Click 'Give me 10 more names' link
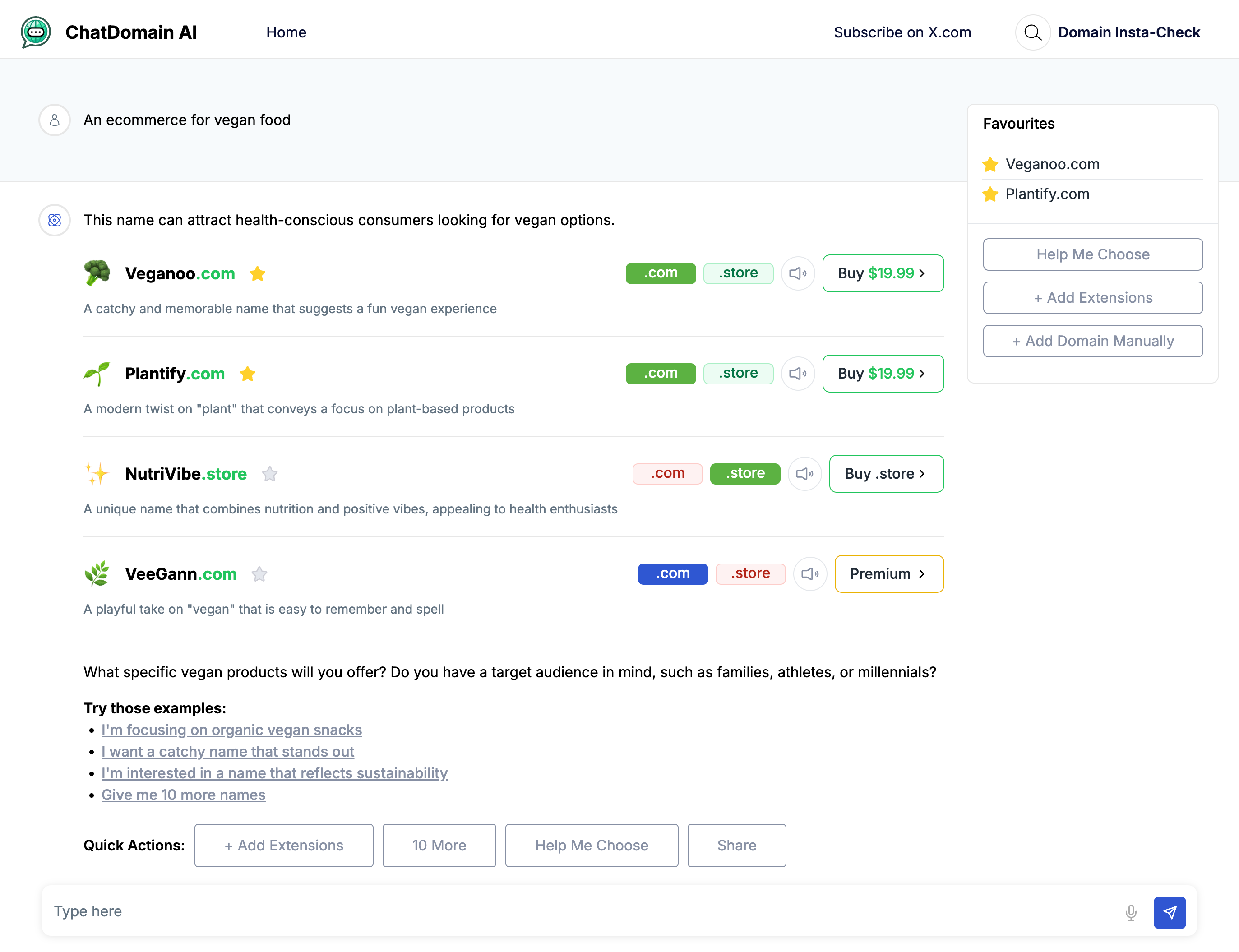Image resolution: width=1239 pixels, height=952 pixels. click(x=183, y=795)
